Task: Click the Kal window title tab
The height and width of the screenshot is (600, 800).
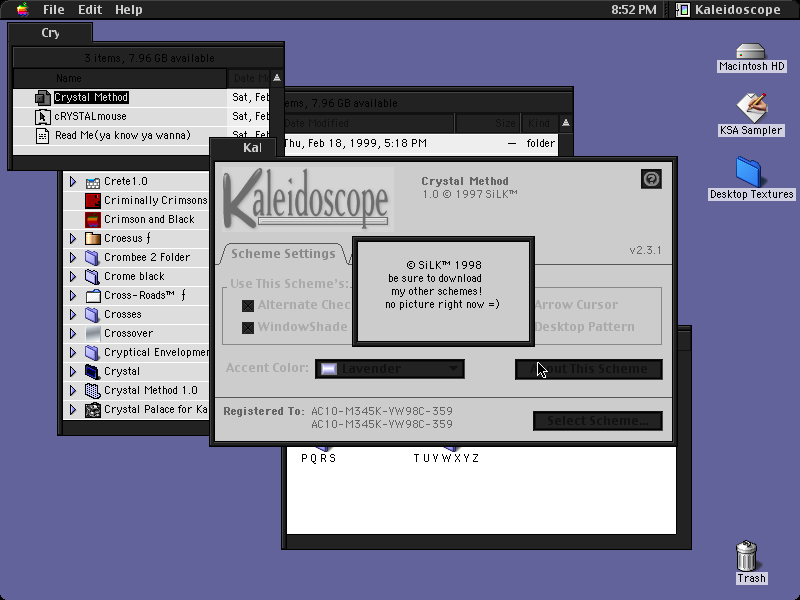Action: click(x=244, y=148)
